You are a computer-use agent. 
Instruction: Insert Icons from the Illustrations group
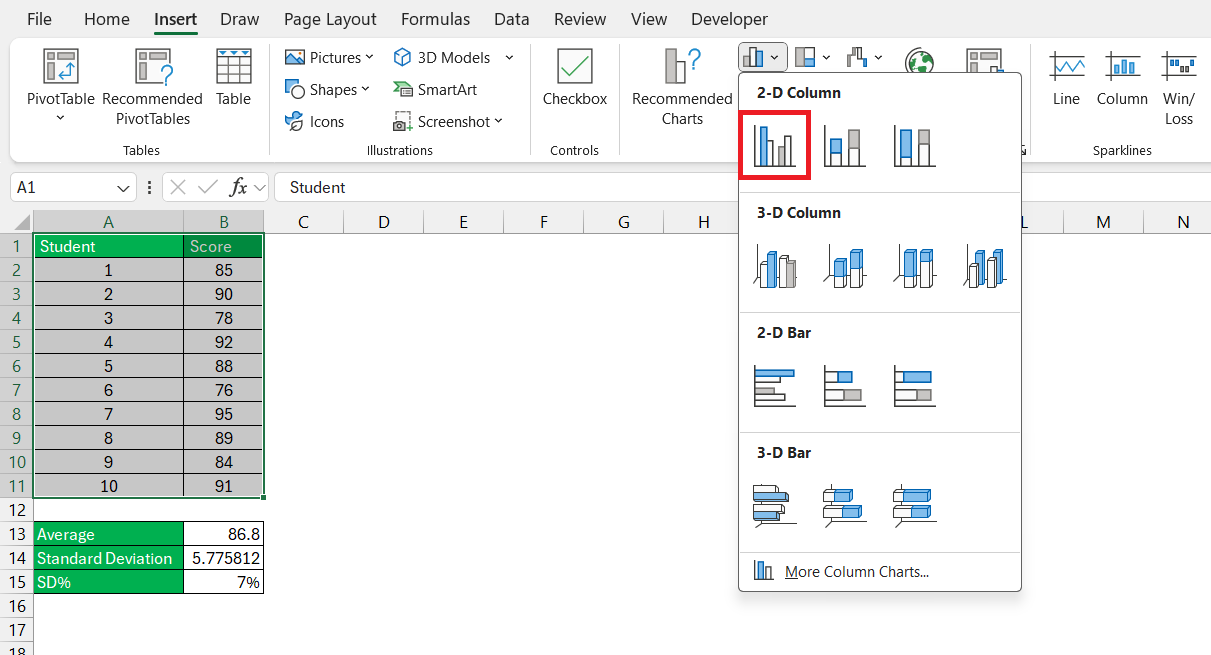[x=314, y=121]
